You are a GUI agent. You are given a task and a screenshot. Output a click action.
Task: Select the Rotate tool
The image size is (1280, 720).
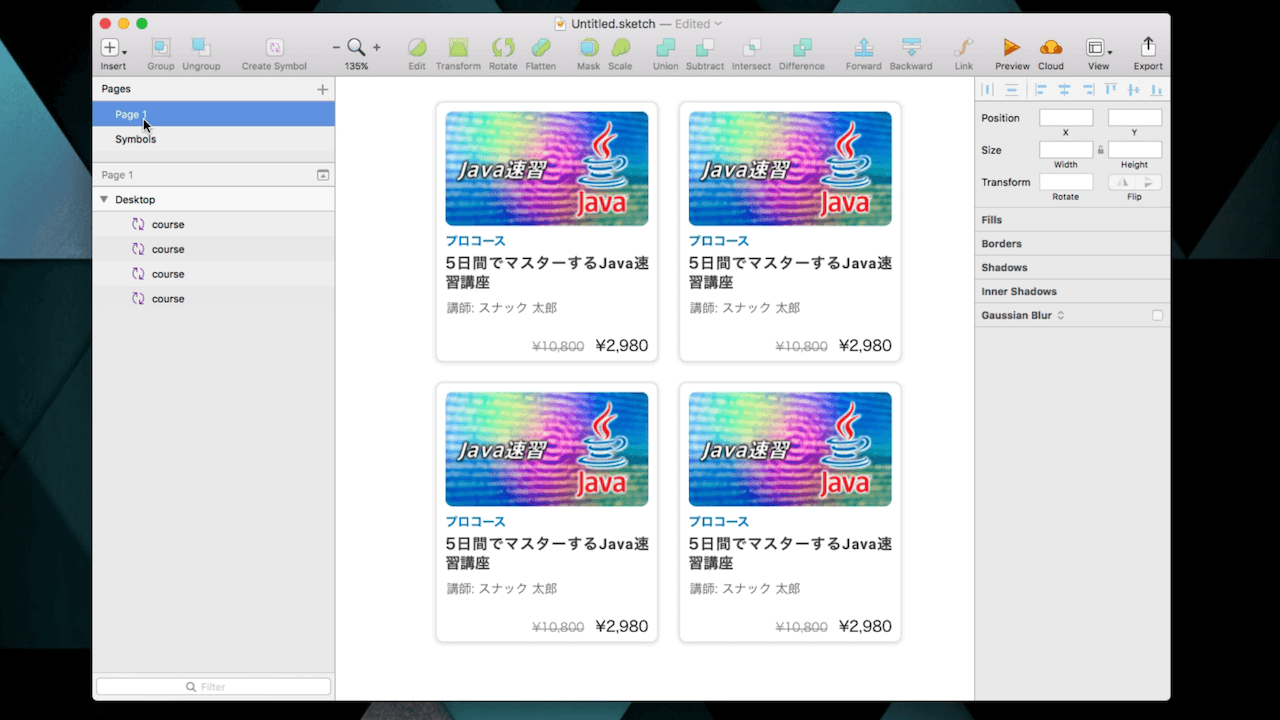tap(503, 48)
